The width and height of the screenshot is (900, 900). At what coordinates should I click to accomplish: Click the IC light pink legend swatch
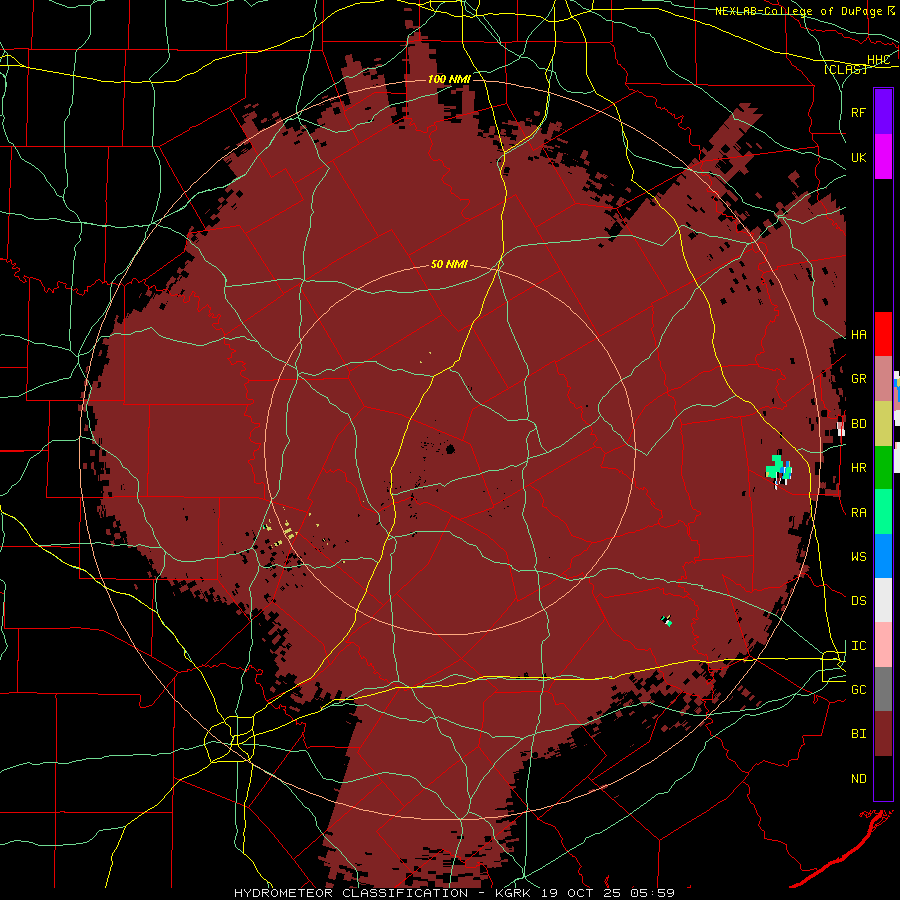point(883,645)
